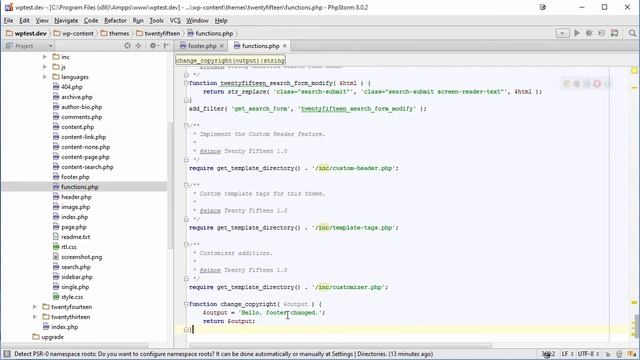Expand the languages folder arrow
The height and width of the screenshot is (360, 640).
(x=44, y=77)
